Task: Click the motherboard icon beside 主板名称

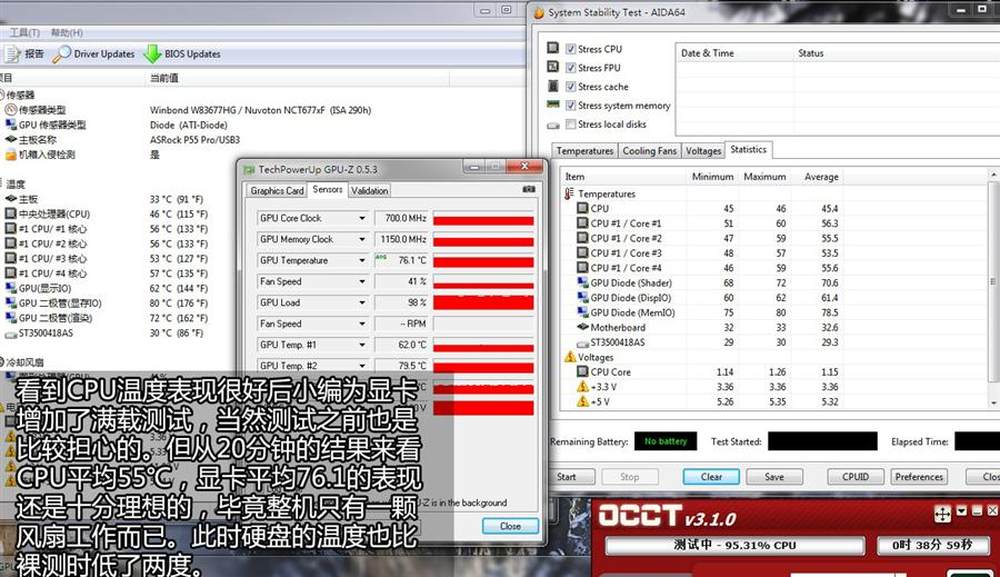Action: tap(11, 139)
